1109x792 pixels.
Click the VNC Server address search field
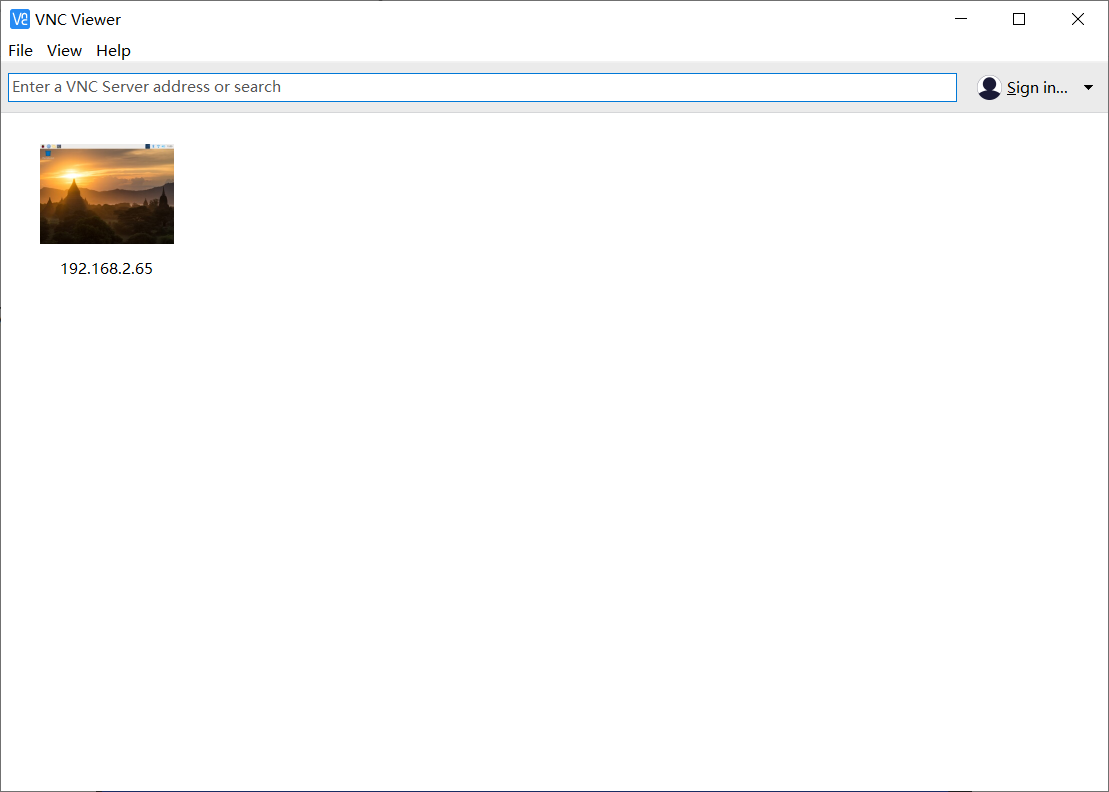pyautogui.click(x=482, y=87)
